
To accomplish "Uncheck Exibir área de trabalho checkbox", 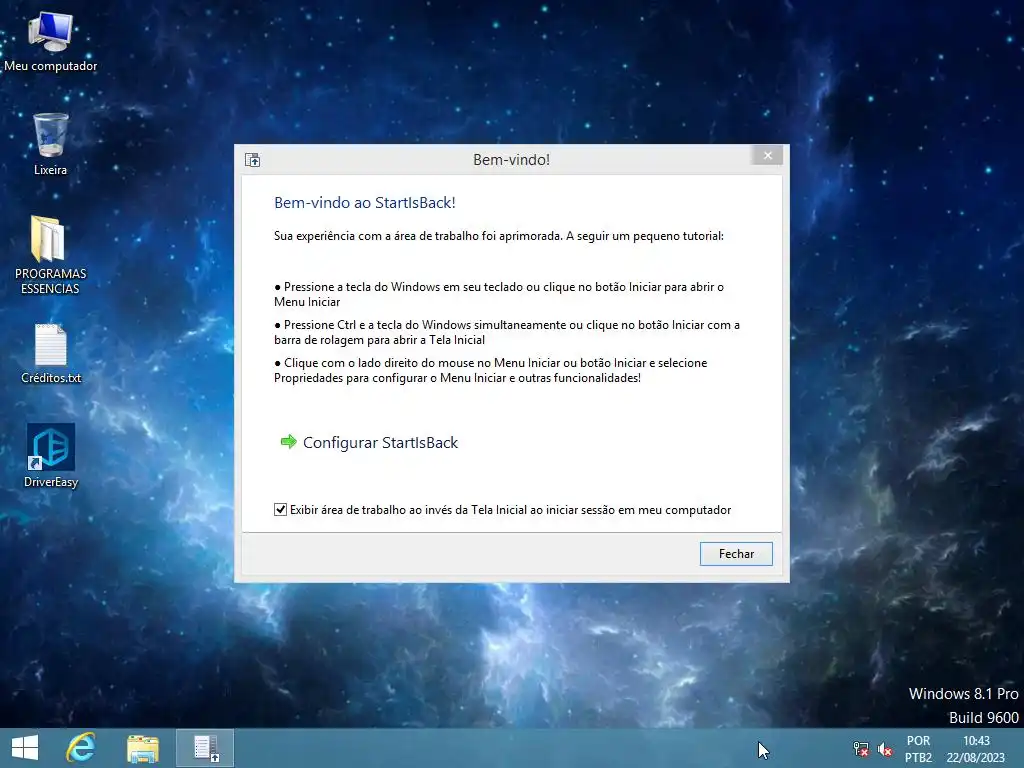I will [280, 509].
